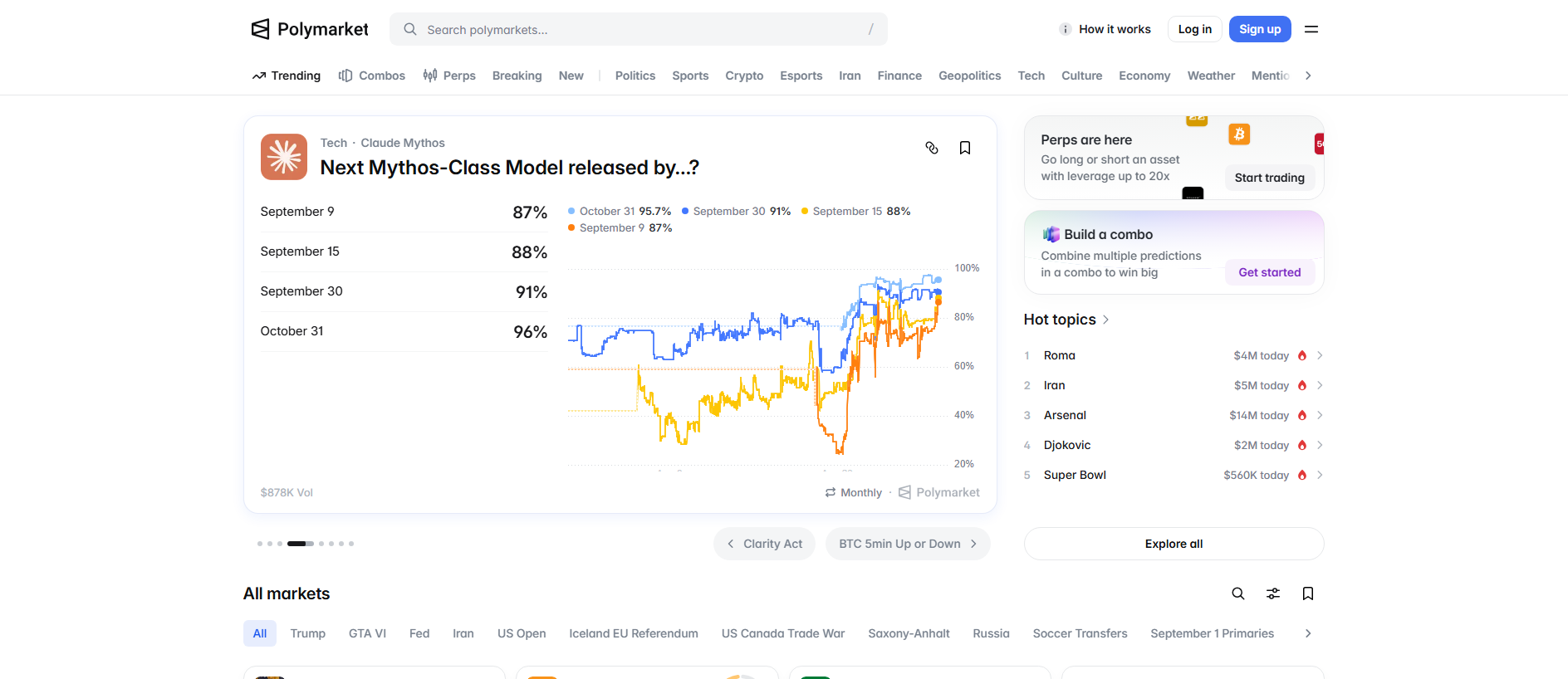
Task: Click the Explore all button
Action: [1174, 544]
